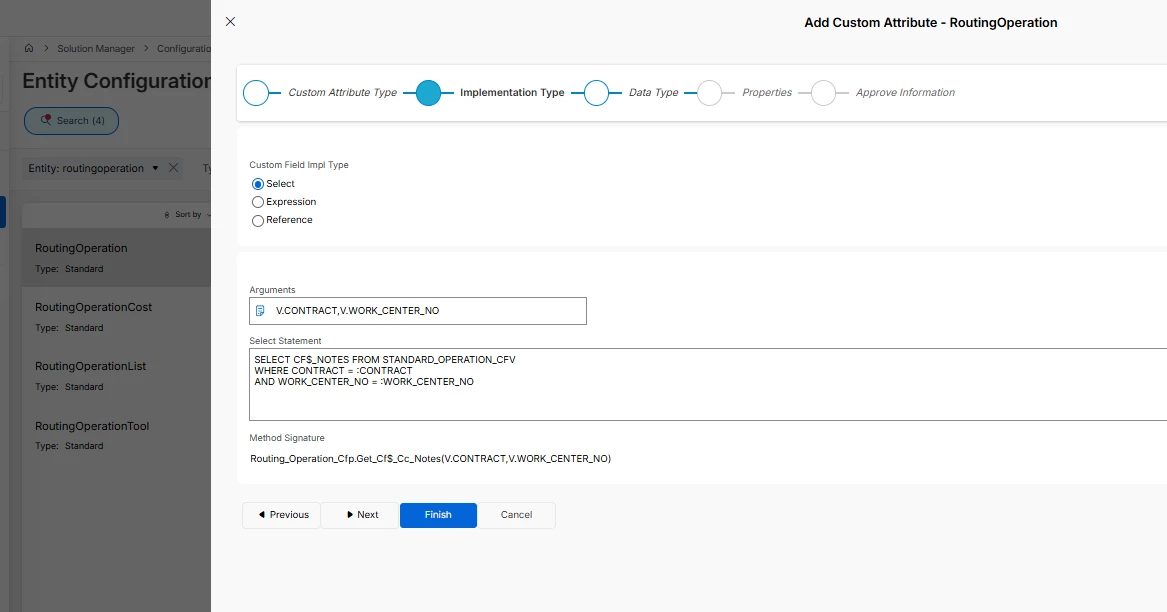The image size is (1167, 612).
Task: Select the Reference radio button
Action: coord(258,220)
